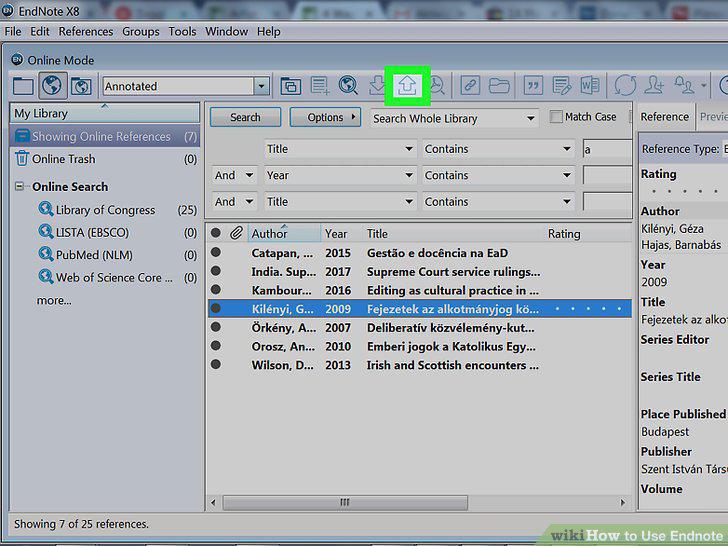Toggle read status dot for India. Sup row

[215, 271]
